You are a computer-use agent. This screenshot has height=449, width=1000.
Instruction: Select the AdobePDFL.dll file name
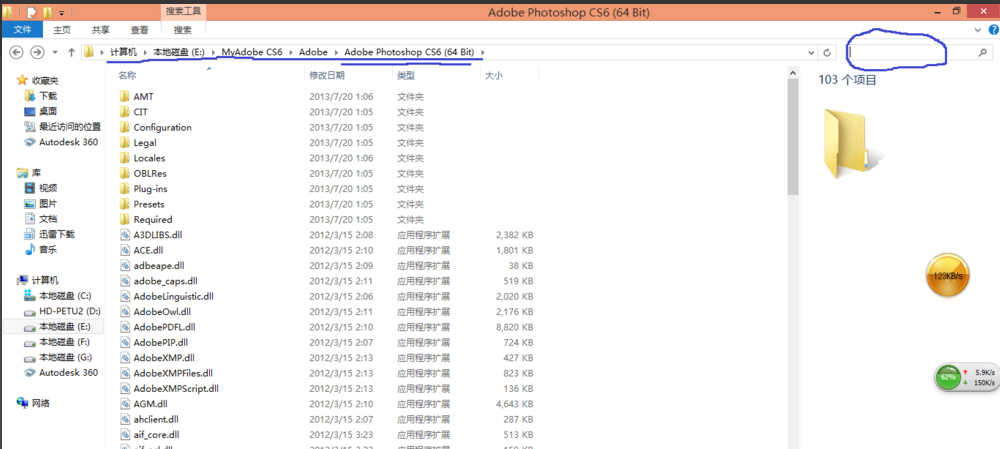click(165, 327)
